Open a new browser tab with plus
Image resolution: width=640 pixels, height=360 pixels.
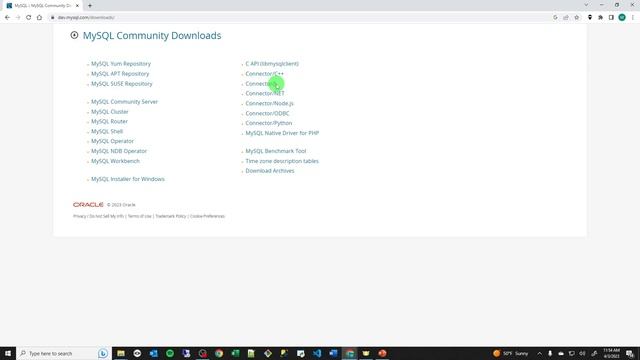[x=90, y=6]
